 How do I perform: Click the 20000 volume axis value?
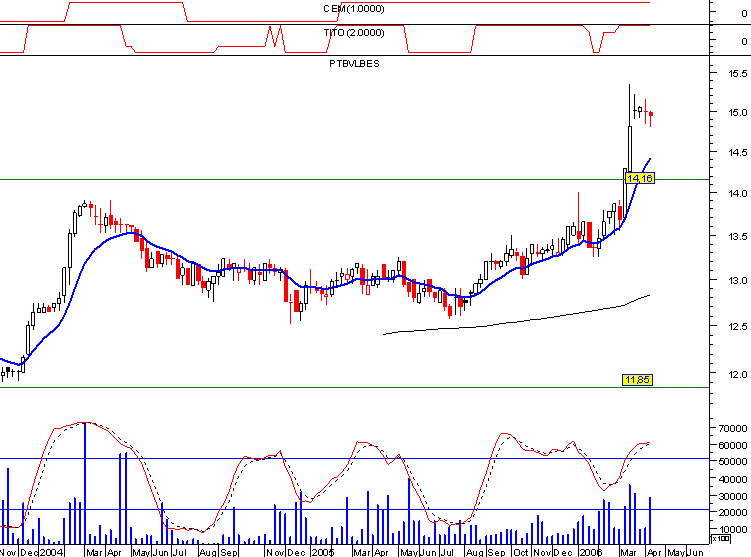point(733,512)
